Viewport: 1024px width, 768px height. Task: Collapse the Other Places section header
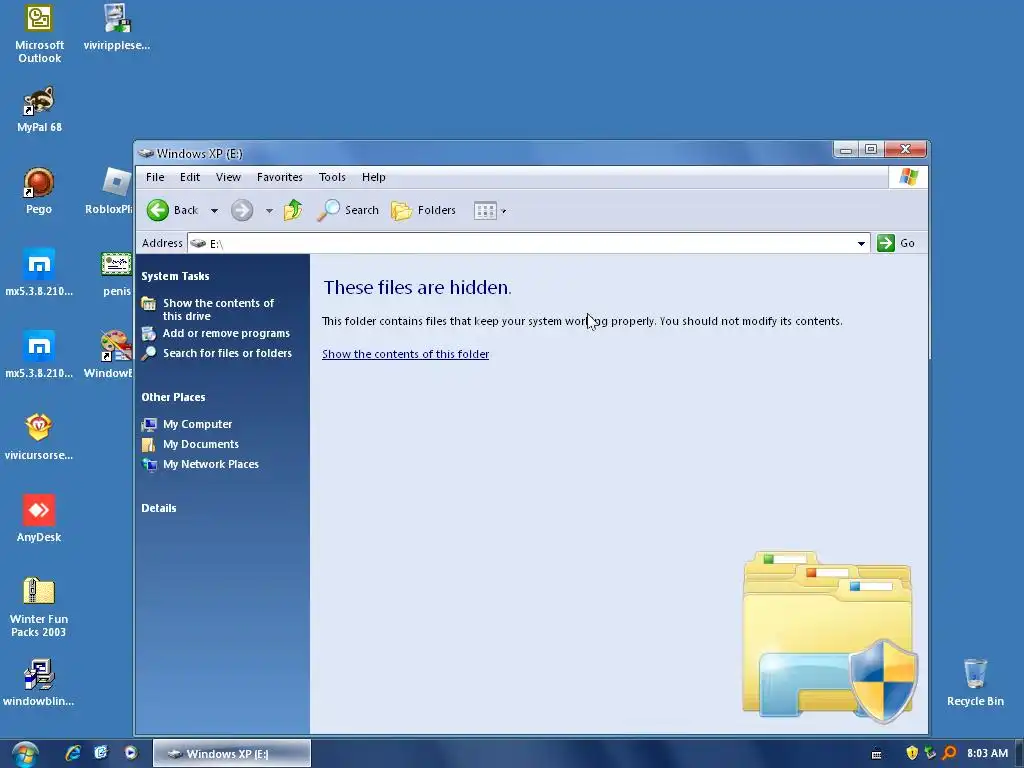click(173, 397)
